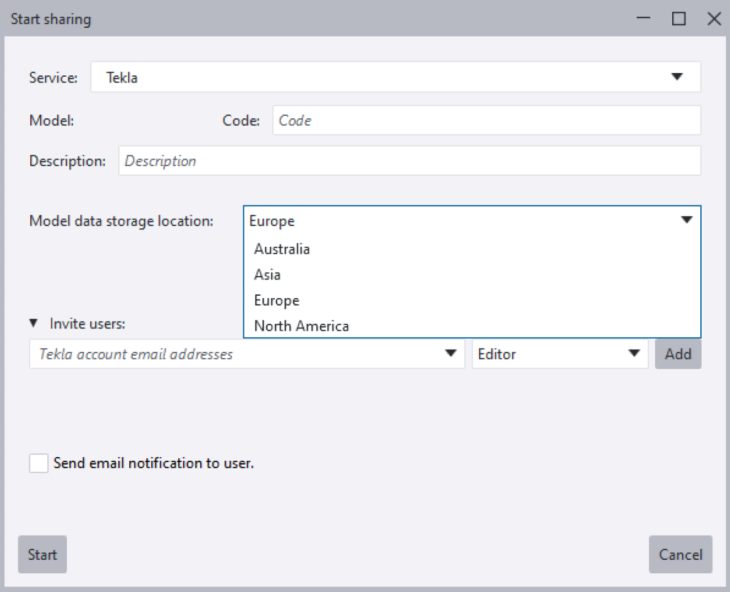The image size is (730, 592).
Task: Collapse the Invite users section triangle
Action: (34, 323)
